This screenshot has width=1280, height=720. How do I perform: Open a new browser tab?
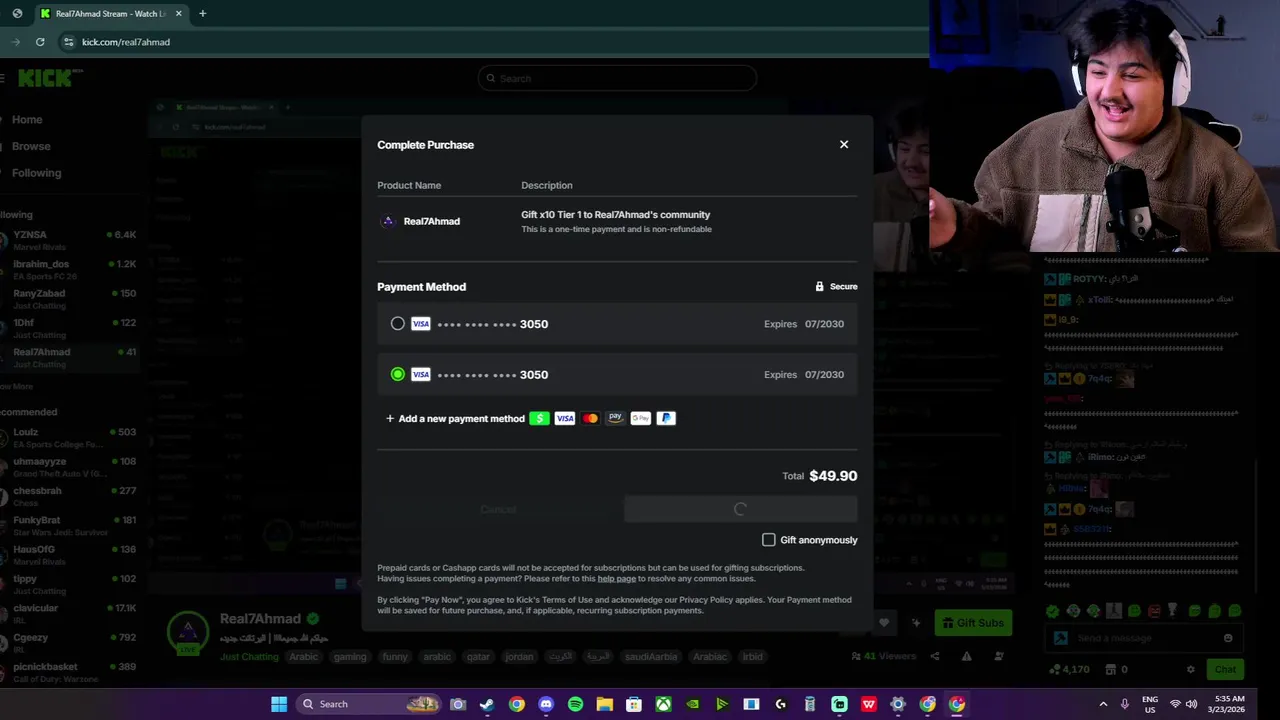click(202, 14)
